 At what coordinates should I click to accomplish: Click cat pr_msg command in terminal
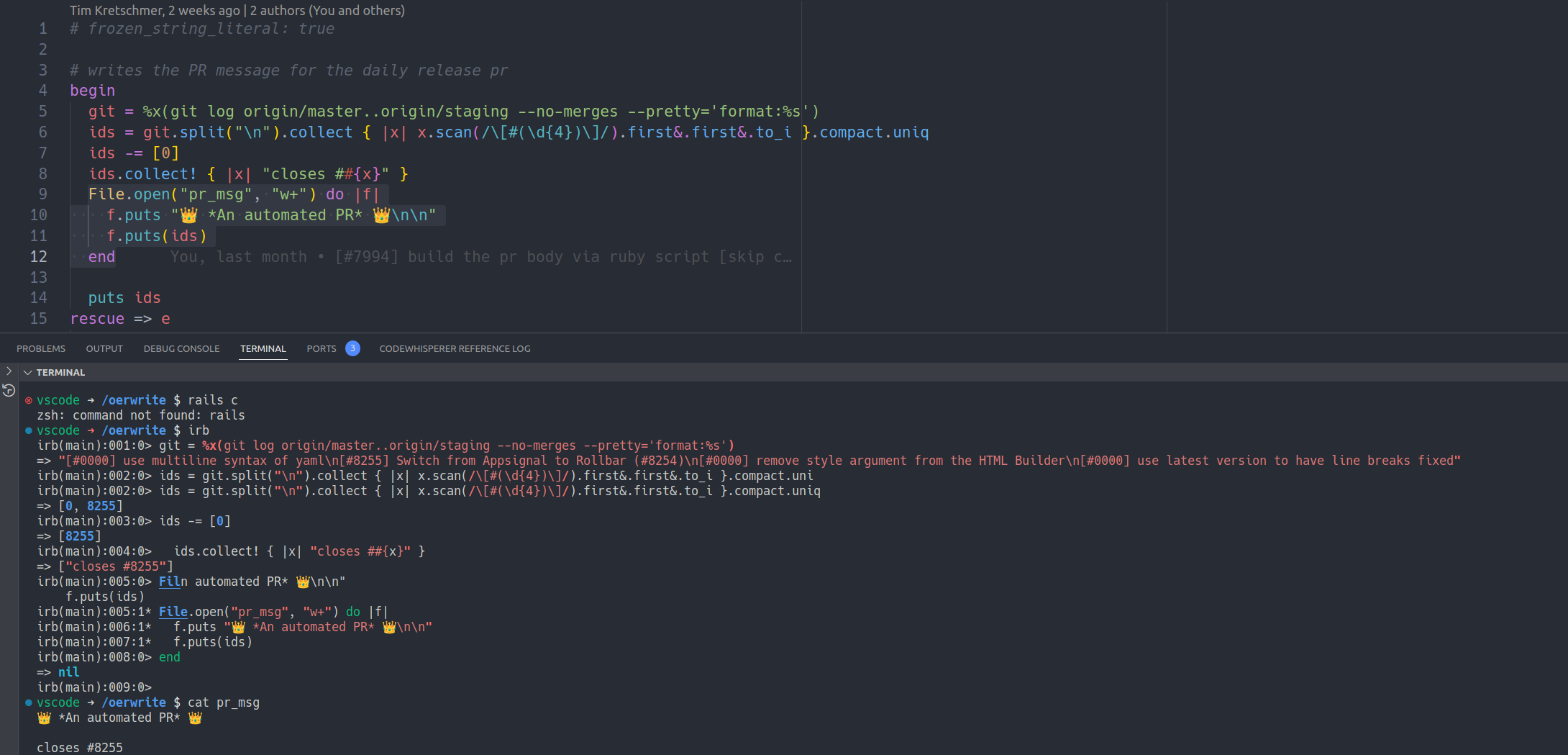(224, 702)
